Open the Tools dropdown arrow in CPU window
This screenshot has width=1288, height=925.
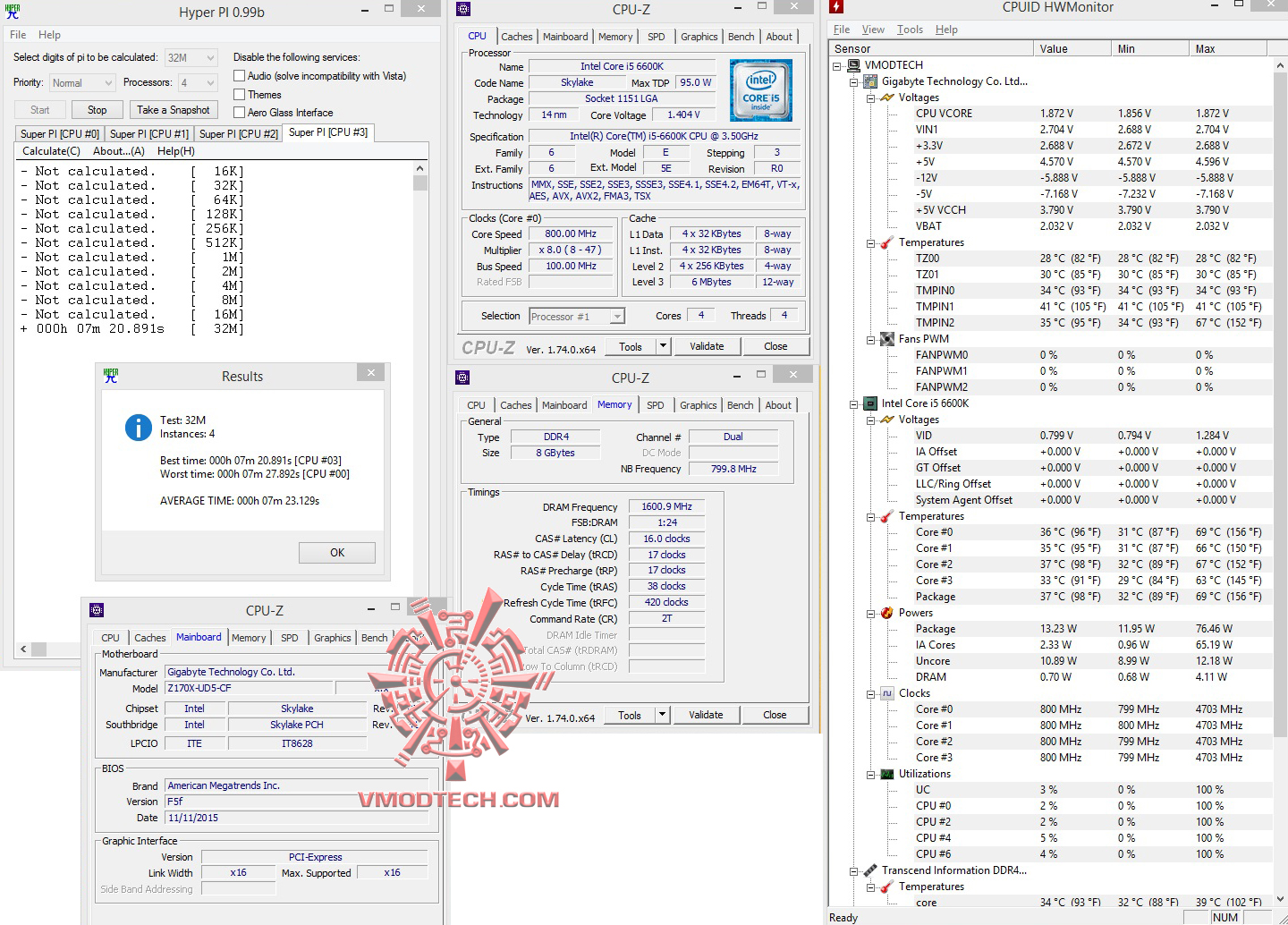(663, 346)
